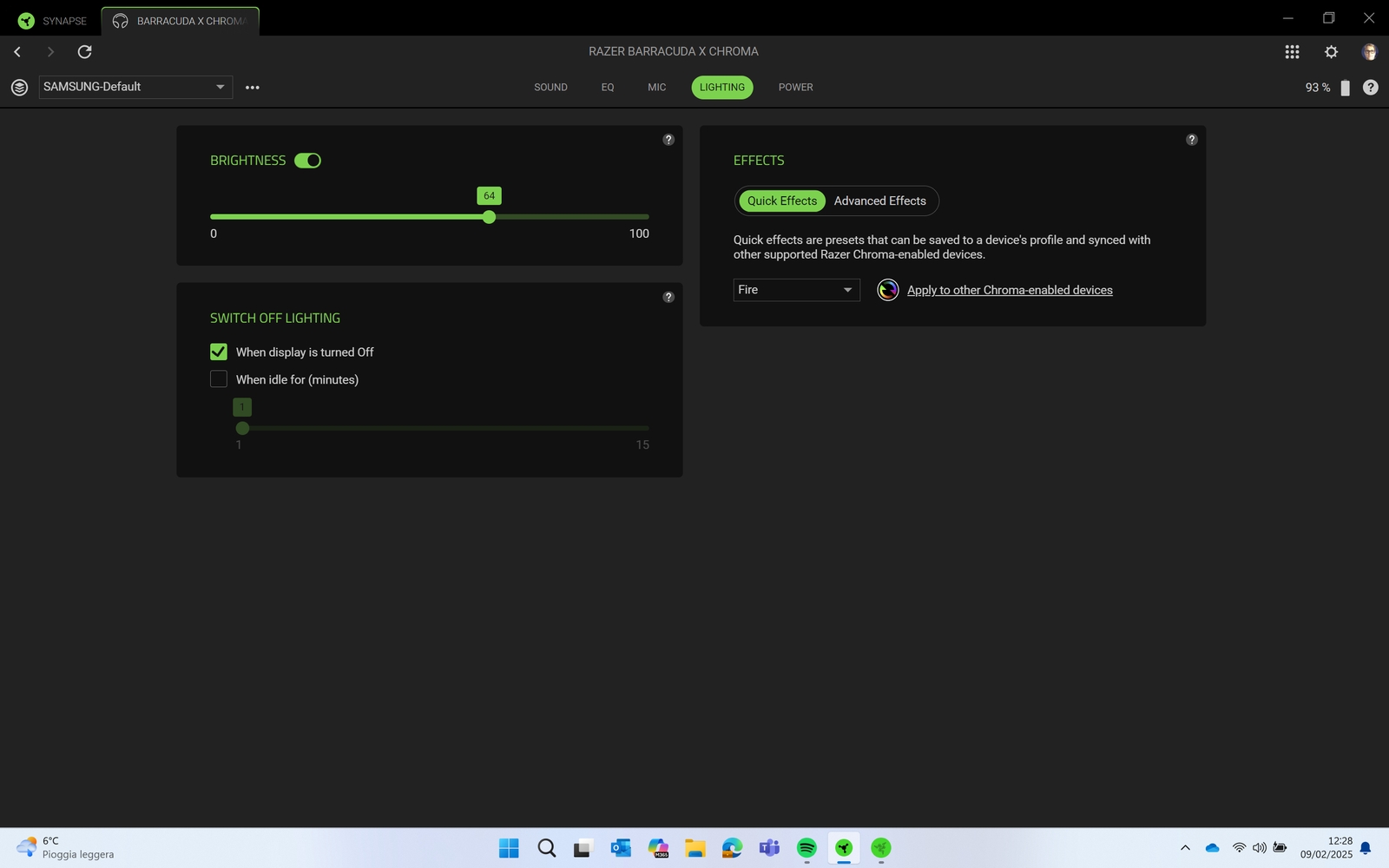
Task: Click the Razer taskbar icon beside Spotify
Action: coord(844,848)
